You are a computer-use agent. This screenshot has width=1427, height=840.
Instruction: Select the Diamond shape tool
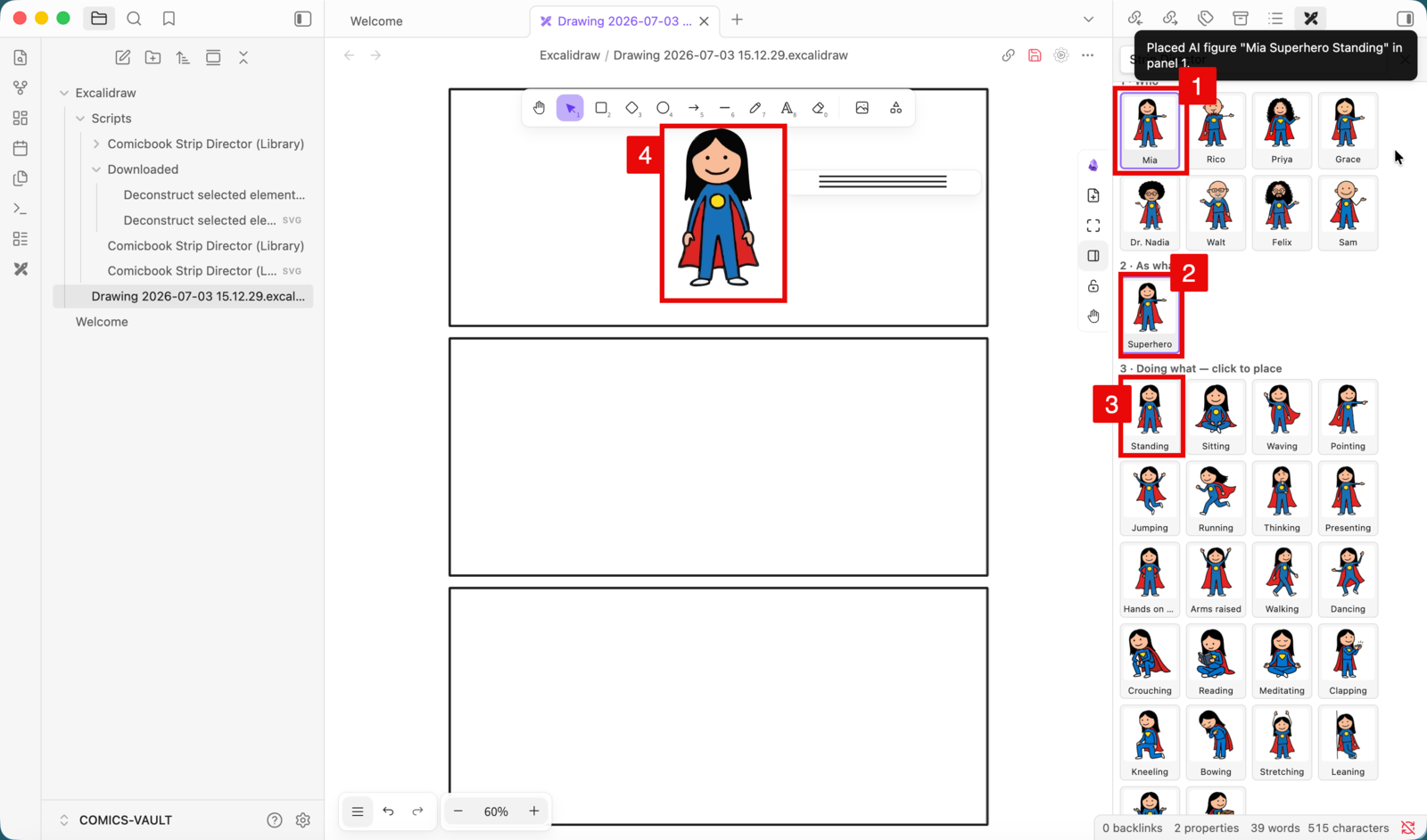[632, 108]
